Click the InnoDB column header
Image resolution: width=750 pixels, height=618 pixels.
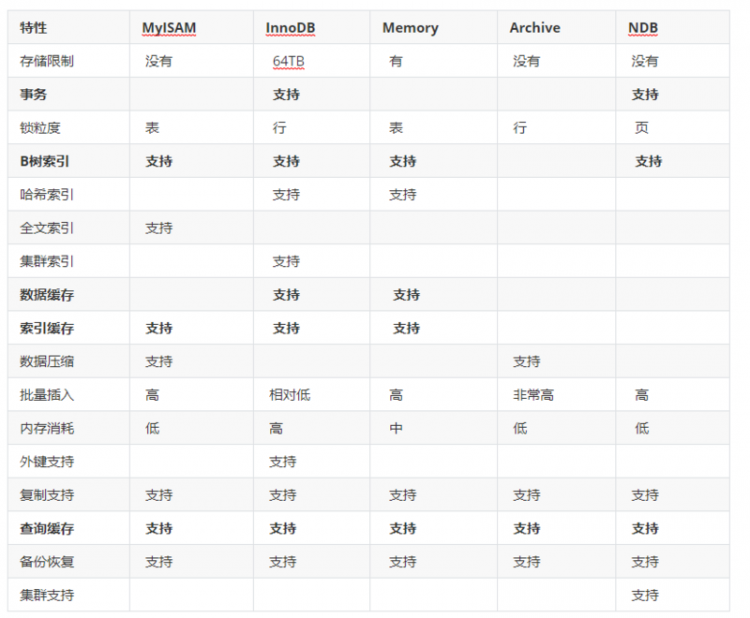click(x=290, y=28)
